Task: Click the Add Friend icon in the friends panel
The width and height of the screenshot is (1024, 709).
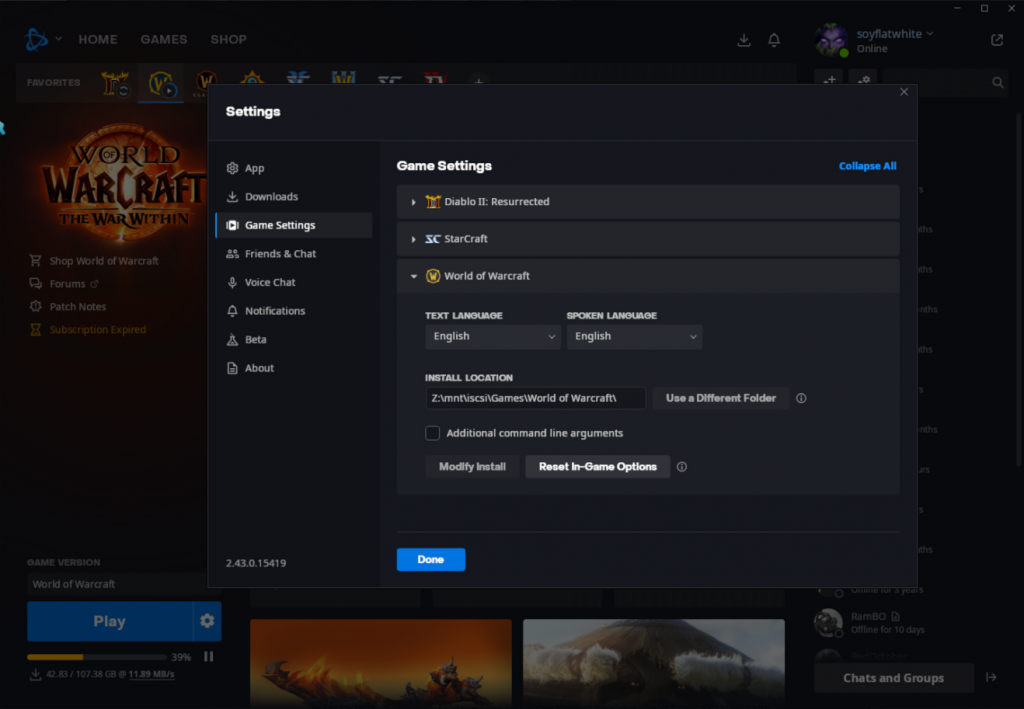Action: tap(830, 81)
